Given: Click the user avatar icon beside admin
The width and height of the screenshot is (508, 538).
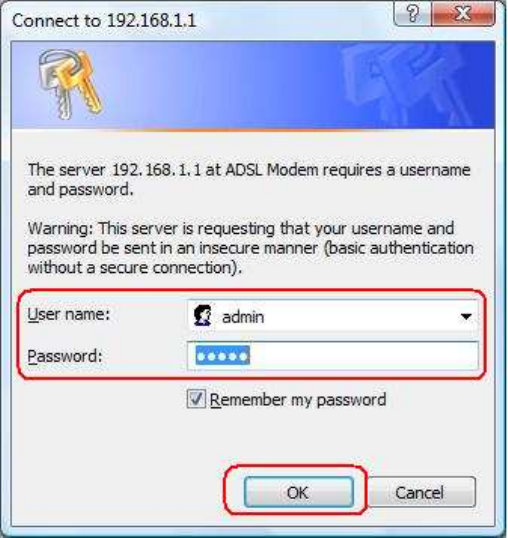Looking at the screenshot, I should (x=203, y=315).
